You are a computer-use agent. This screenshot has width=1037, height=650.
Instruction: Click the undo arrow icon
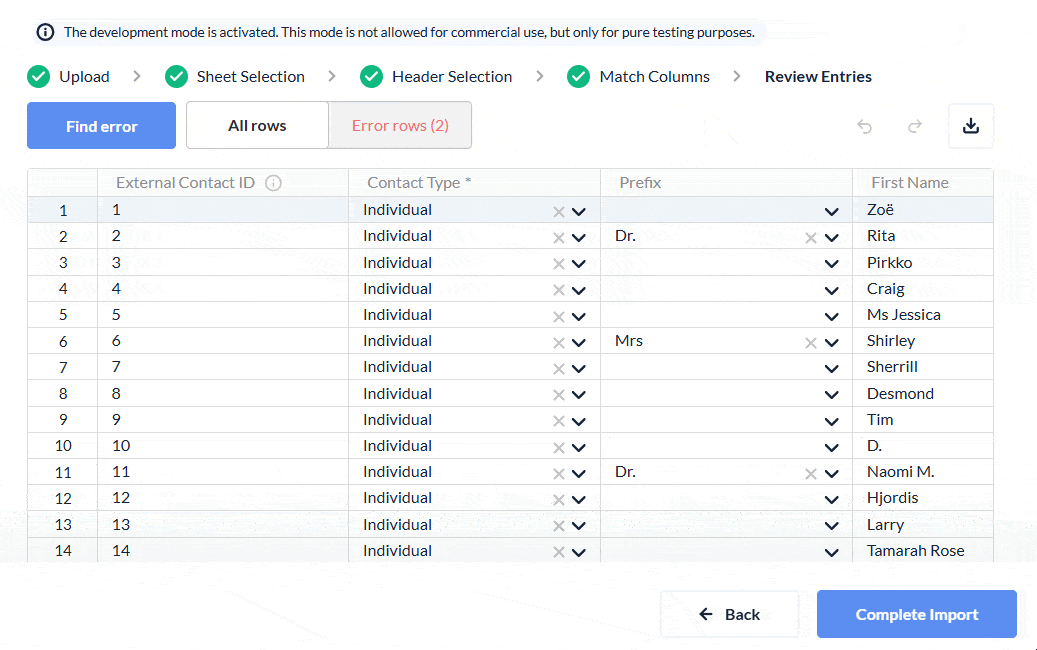(865, 127)
